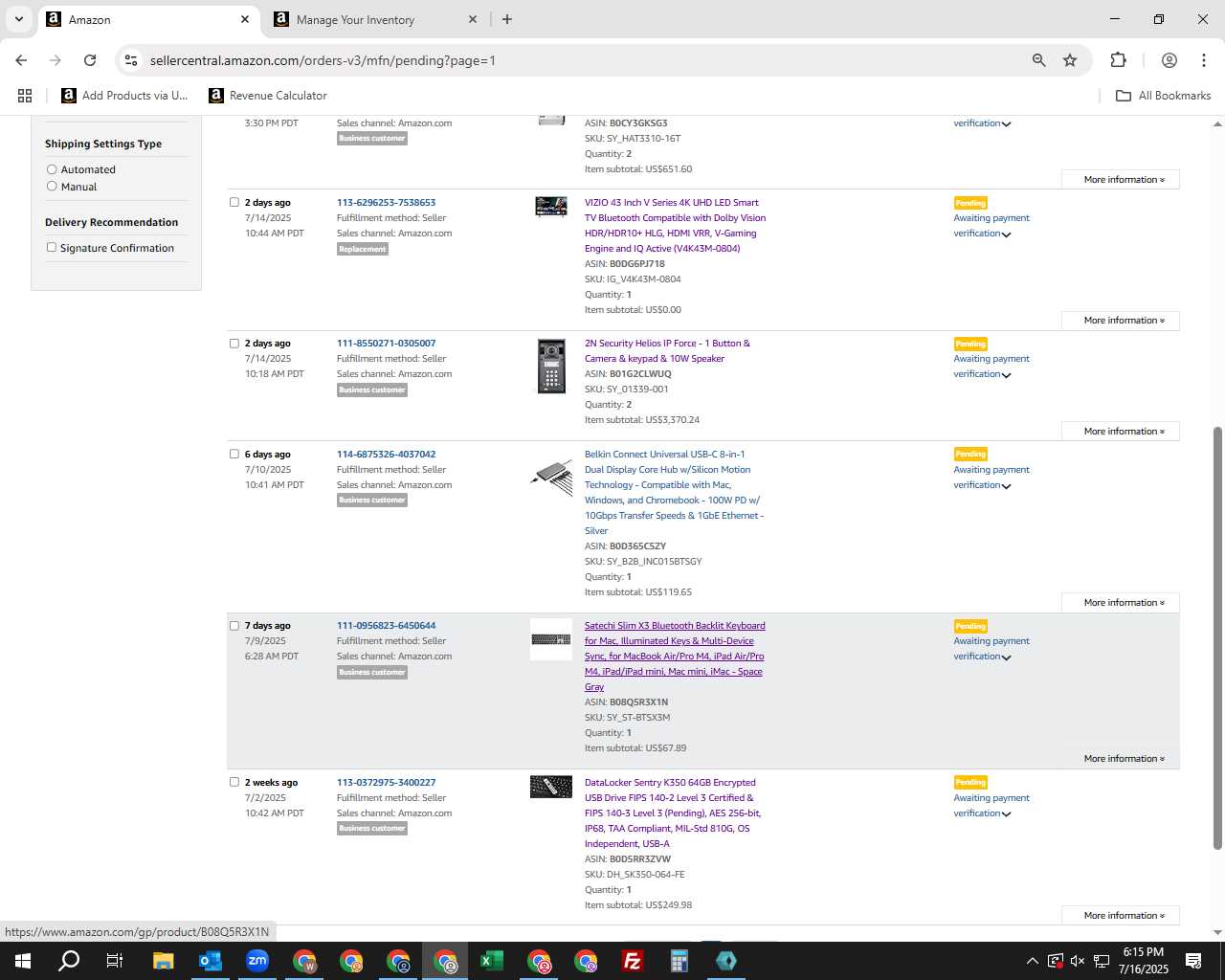Open FileZilla from the taskbar
The image size is (1225, 980).
(x=632, y=961)
